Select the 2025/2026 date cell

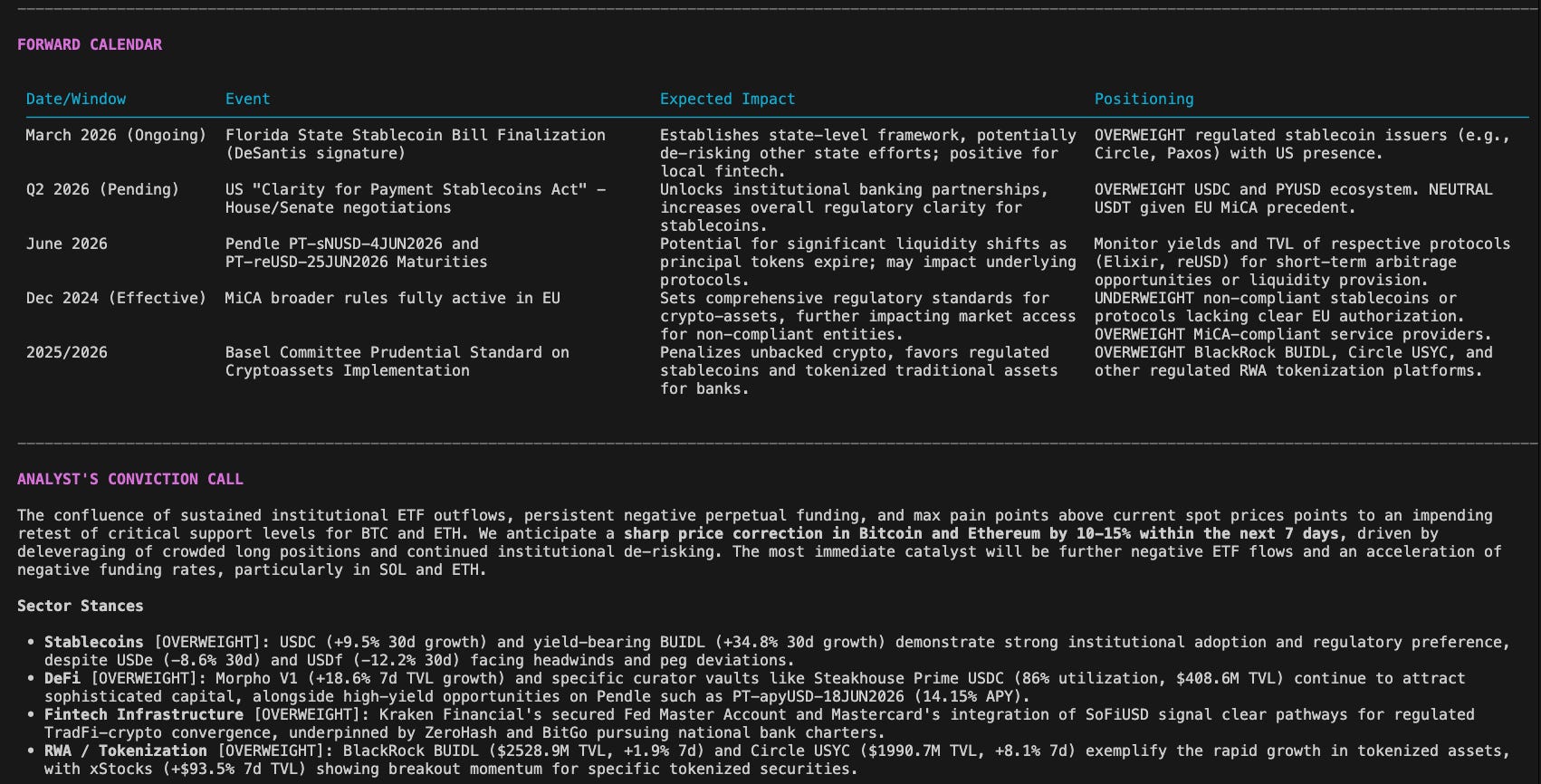click(x=66, y=352)
